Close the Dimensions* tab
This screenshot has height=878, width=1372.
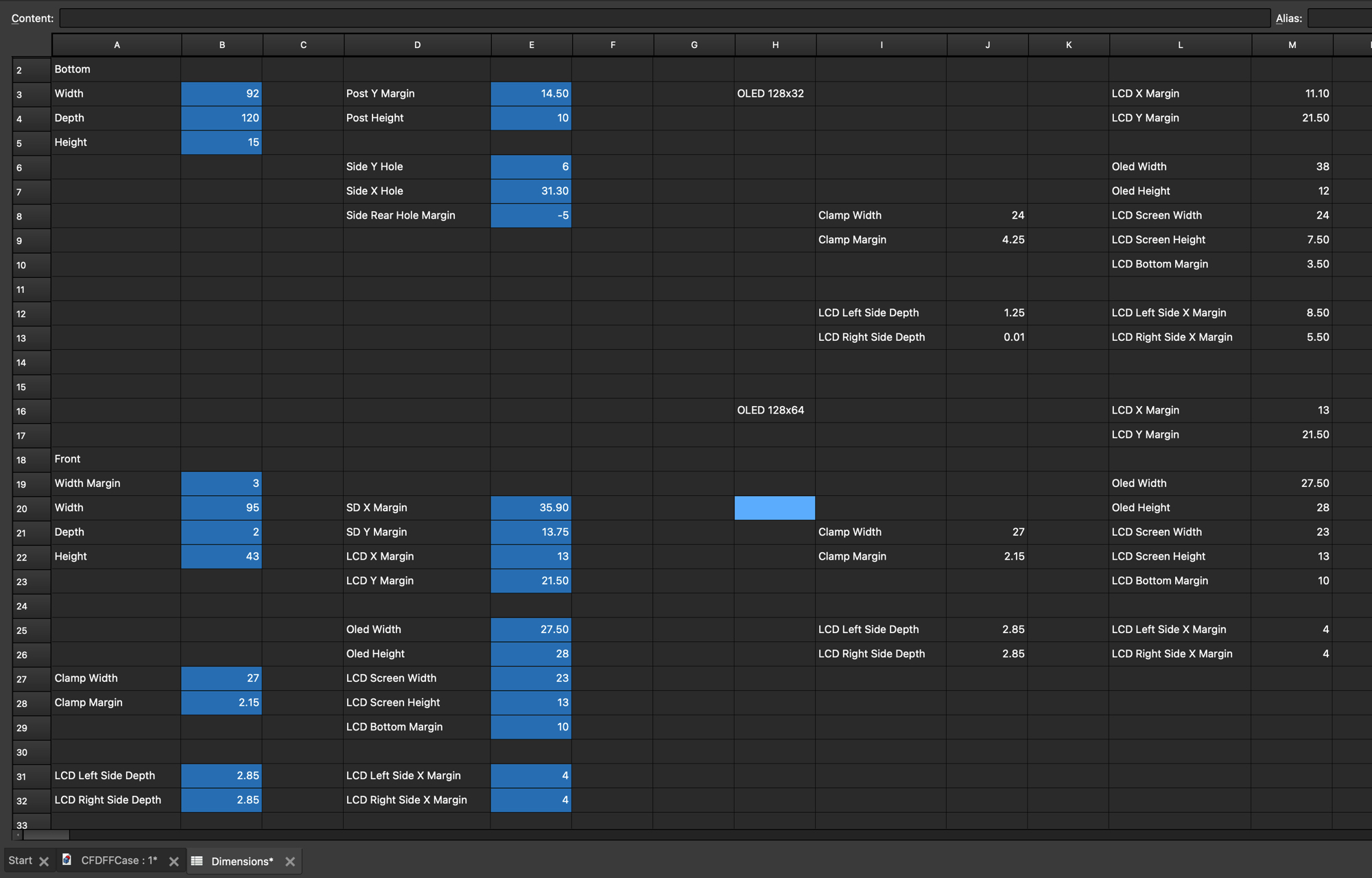click(x=290, y=862)
